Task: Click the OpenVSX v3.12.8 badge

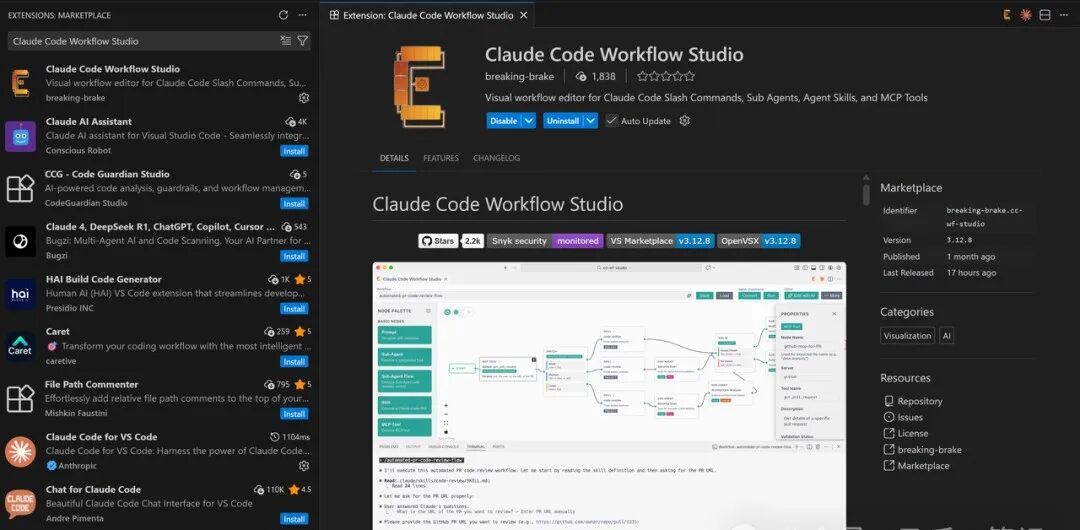Action: [758, 241]
